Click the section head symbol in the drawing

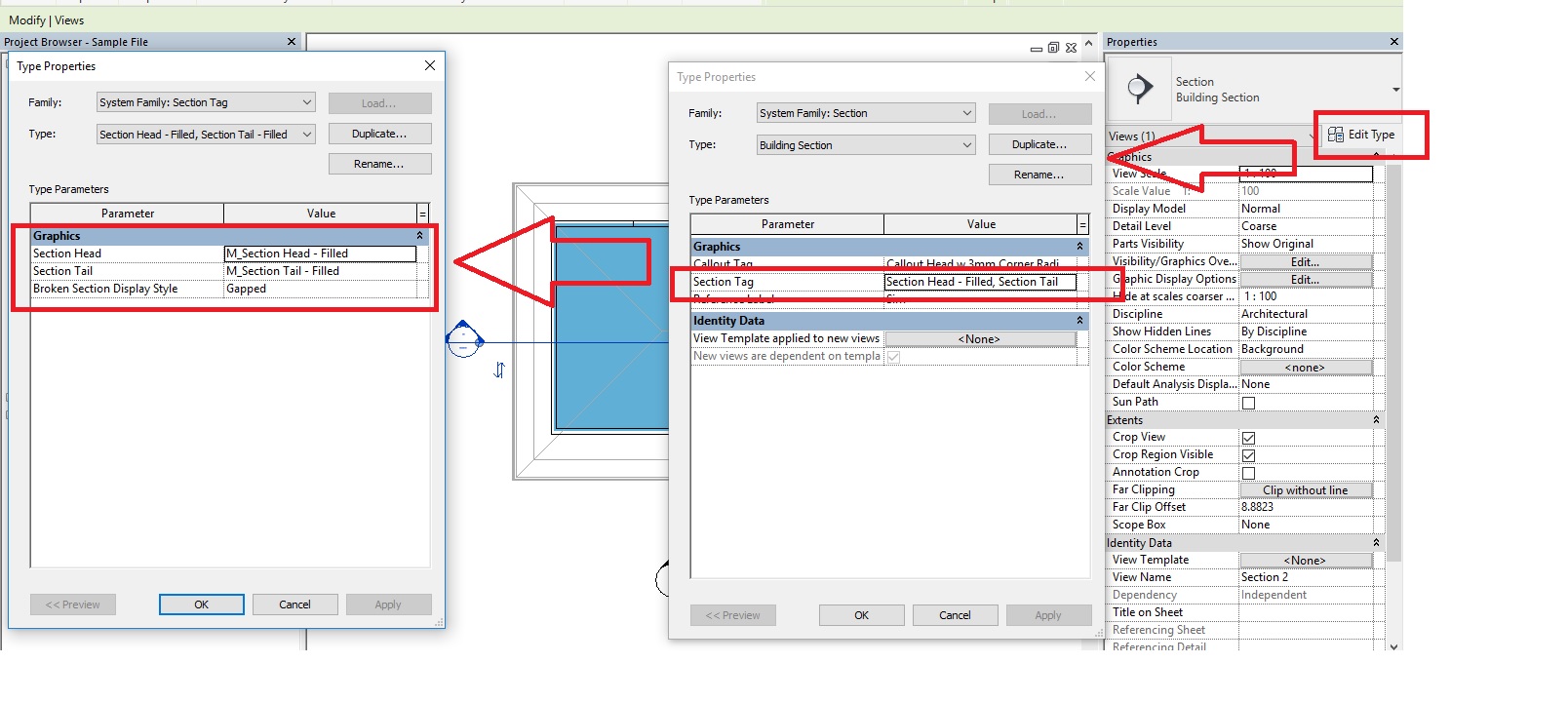[464, 340]
